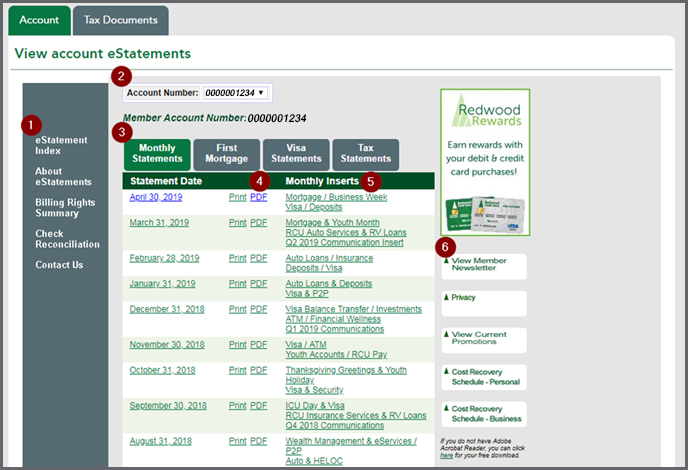The image size is (688, 470).
Task: Open the January 31, 2019 statement
Action: point(162,284)
